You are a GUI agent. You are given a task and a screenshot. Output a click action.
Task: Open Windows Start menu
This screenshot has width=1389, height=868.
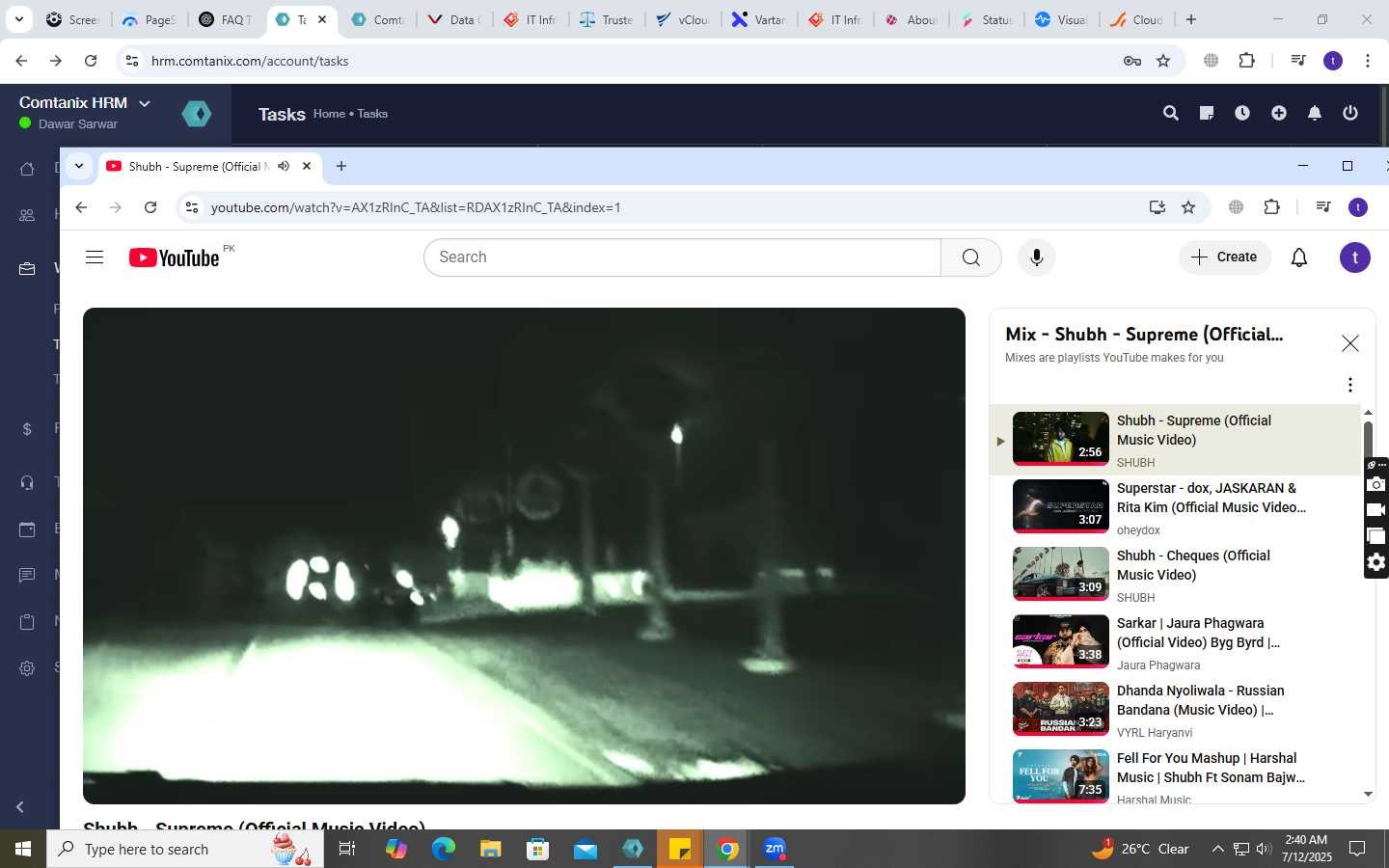coord(23,849)
